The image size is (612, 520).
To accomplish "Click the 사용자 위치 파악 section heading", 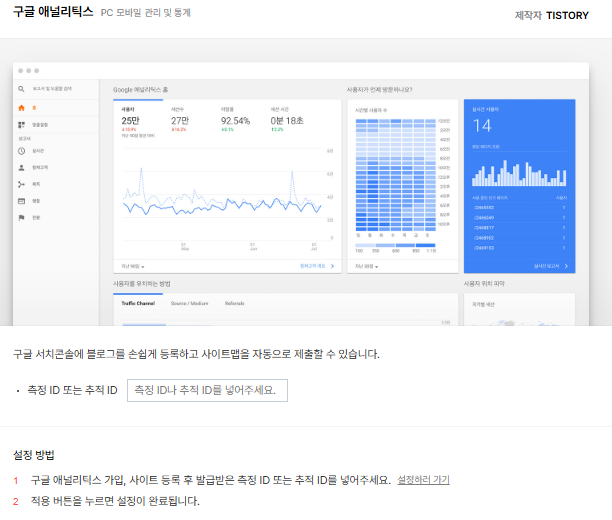I will pos(484,283).
